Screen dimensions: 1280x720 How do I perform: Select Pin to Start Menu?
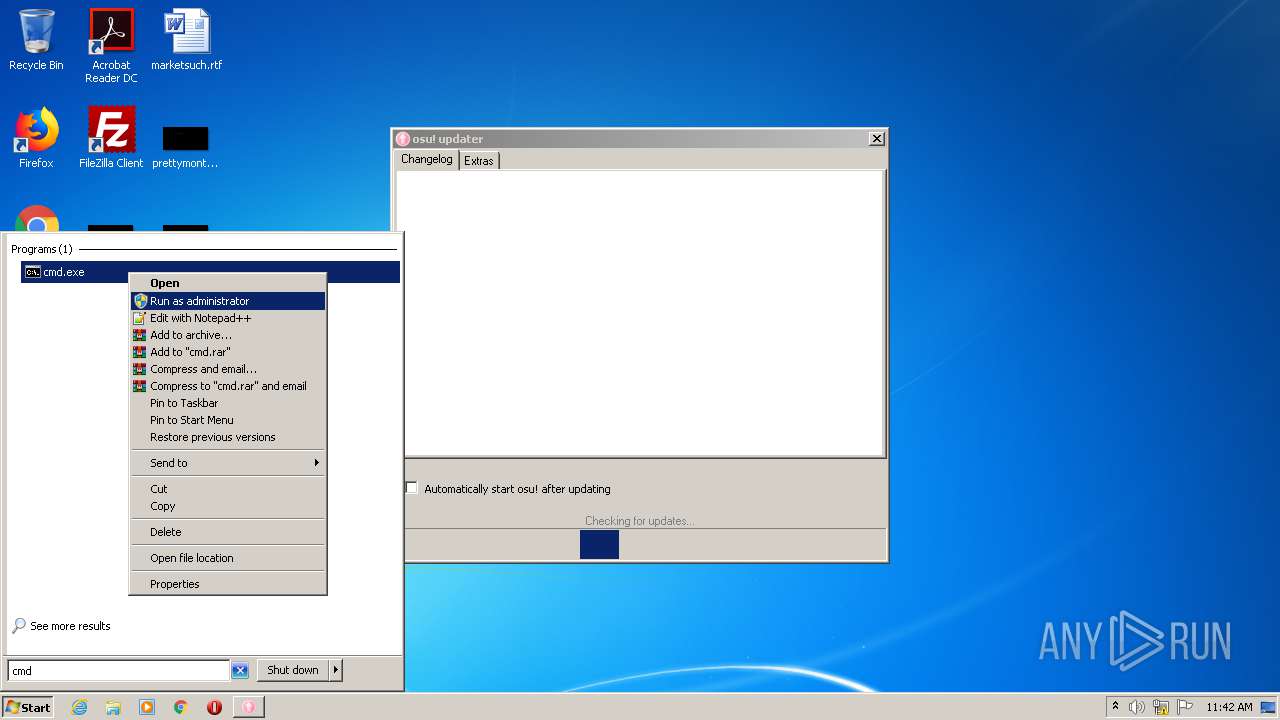228,420
